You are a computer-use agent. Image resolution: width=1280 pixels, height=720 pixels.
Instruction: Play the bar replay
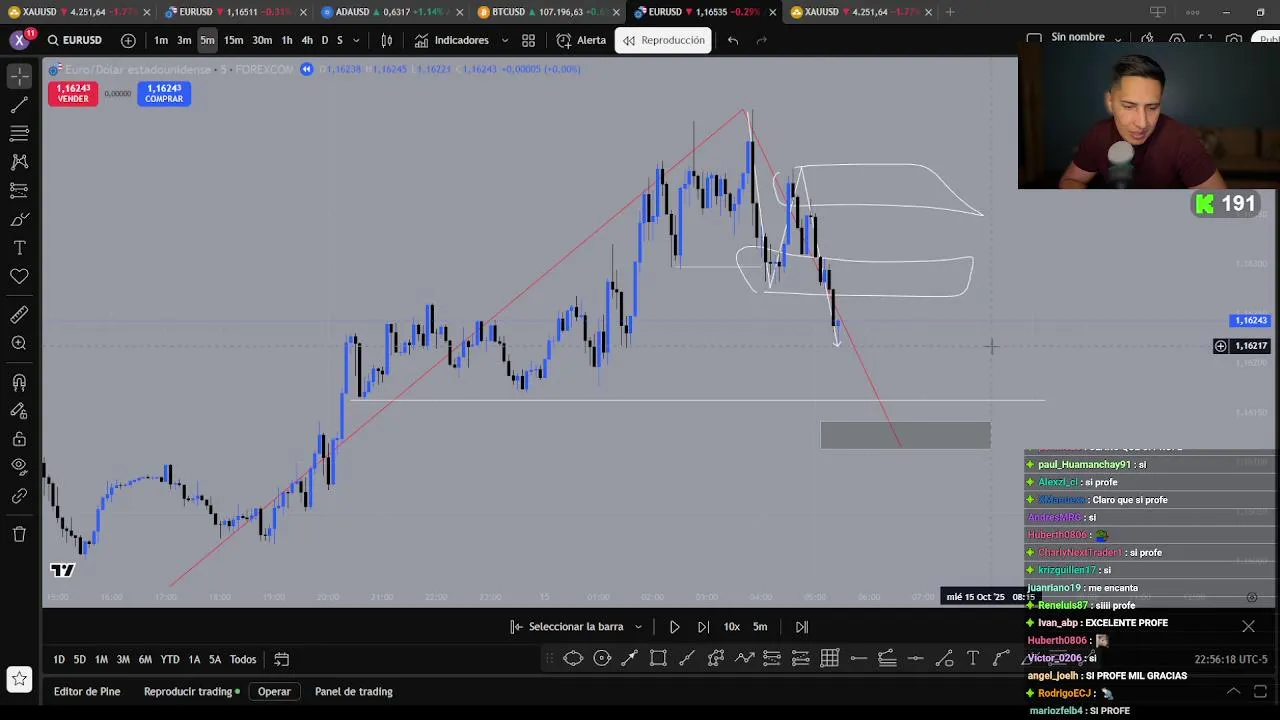[x=674, y=627]
